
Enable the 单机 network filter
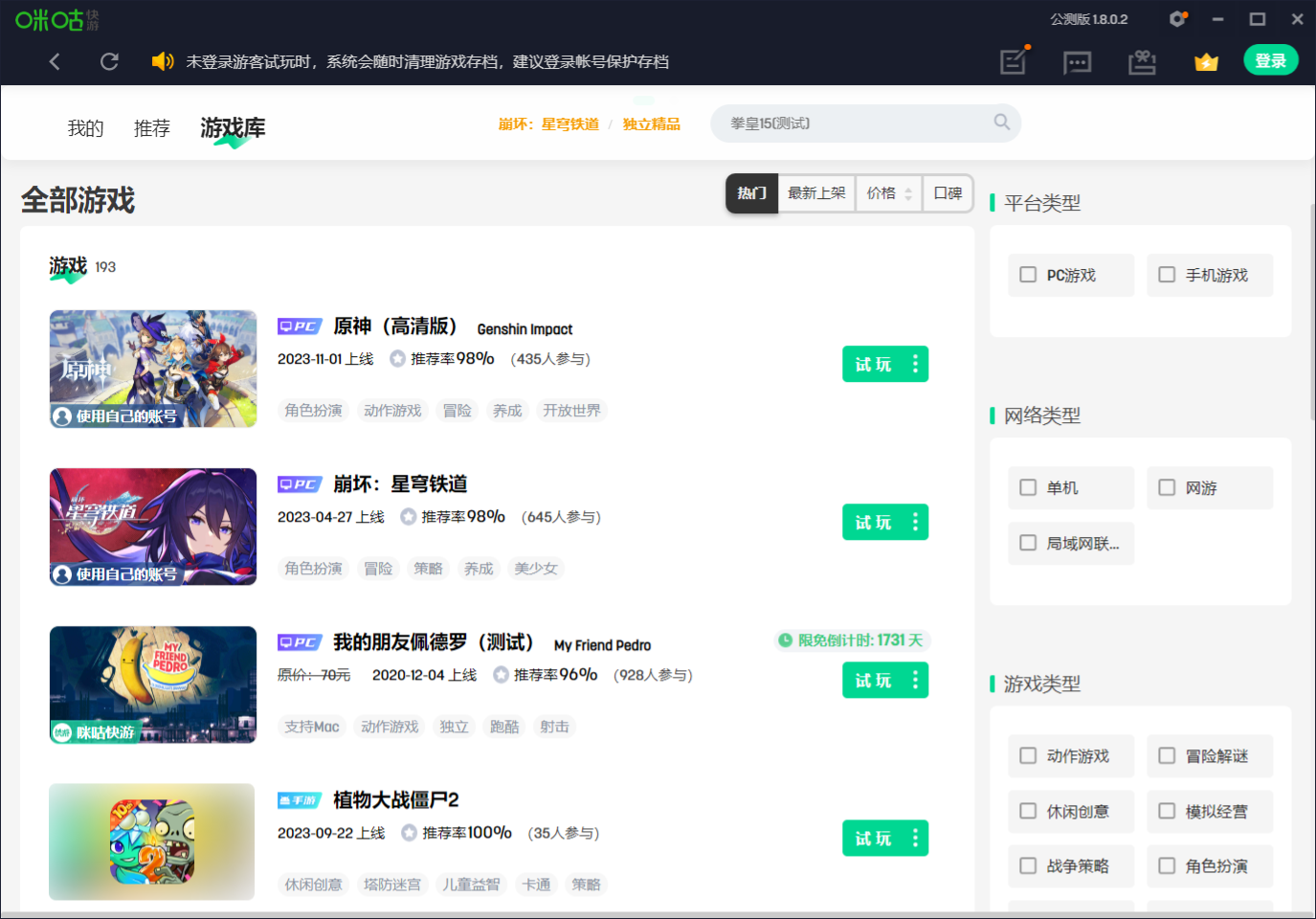click(x=1028, y=487)
